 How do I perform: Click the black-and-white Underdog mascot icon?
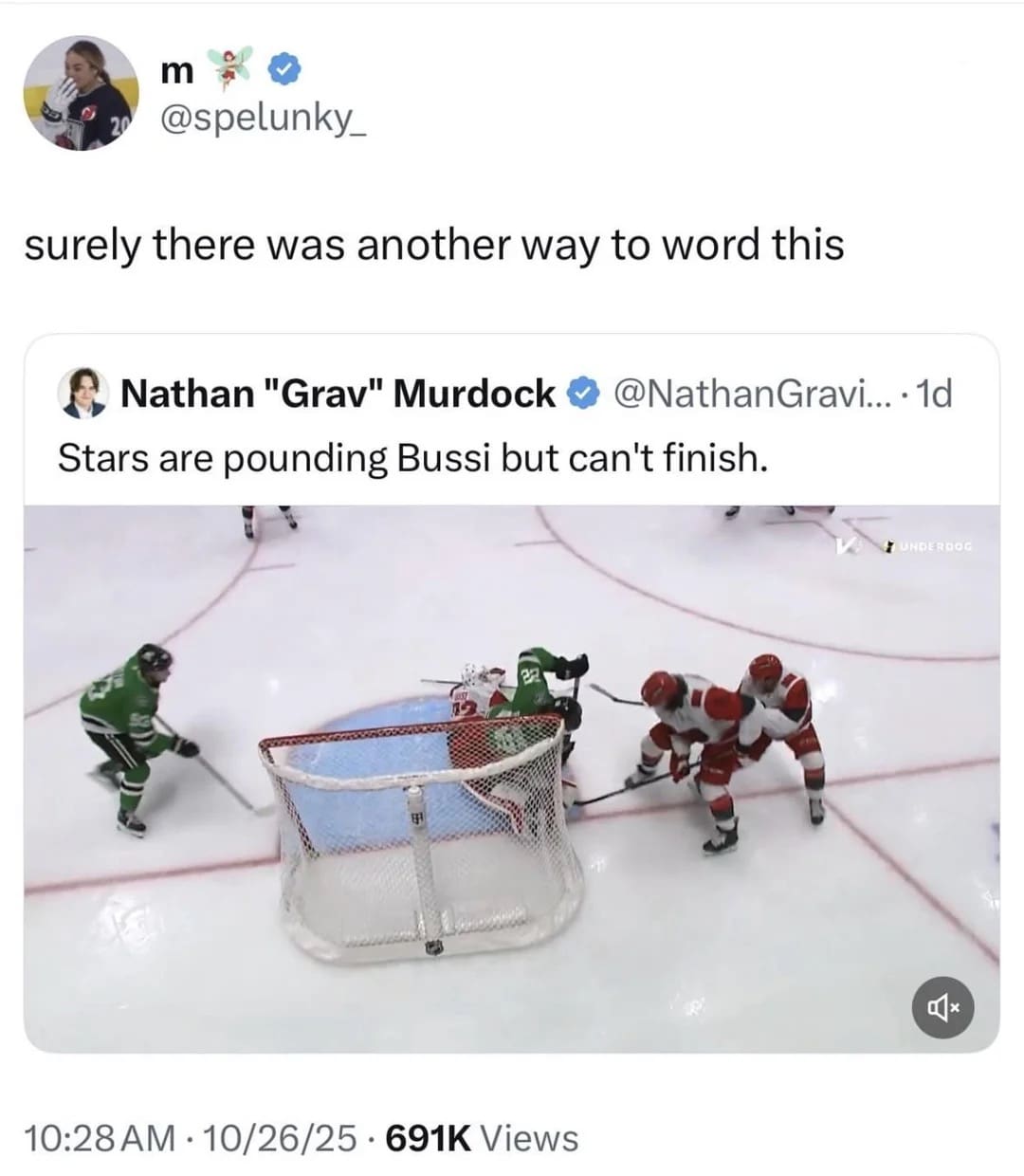click(x=888, y=544)
